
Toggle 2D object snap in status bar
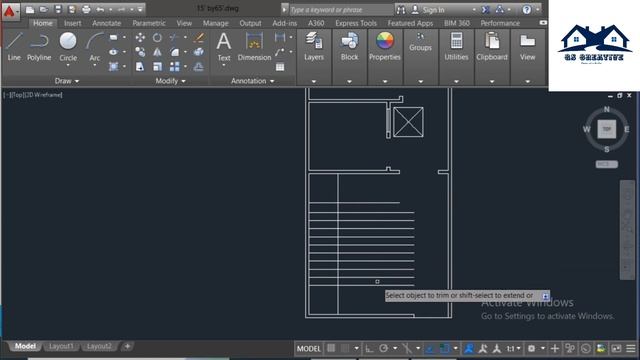click(444, 348)
